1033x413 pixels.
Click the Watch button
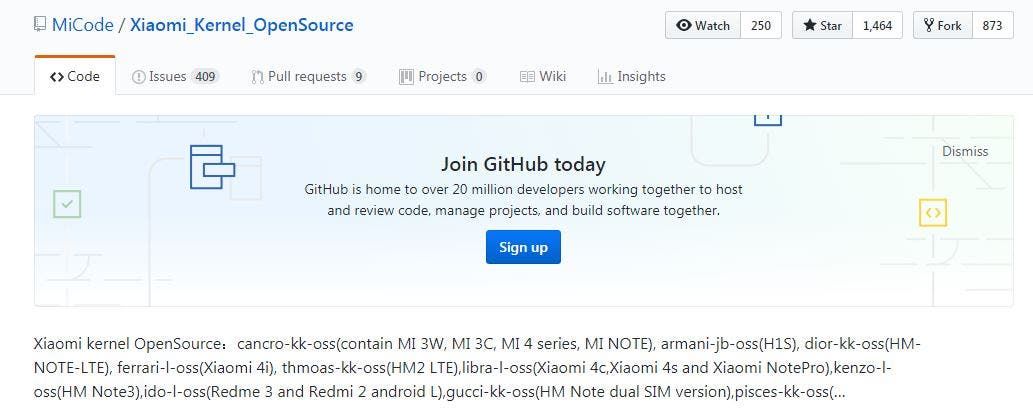point(704,26)
